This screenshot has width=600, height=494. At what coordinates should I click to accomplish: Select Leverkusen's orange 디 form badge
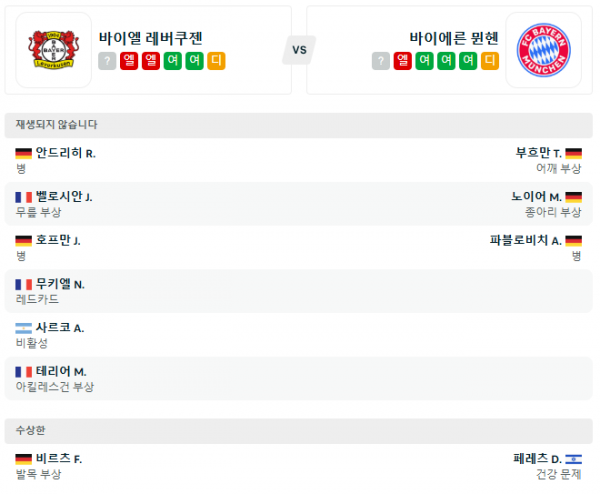click(x=216, y=61)
